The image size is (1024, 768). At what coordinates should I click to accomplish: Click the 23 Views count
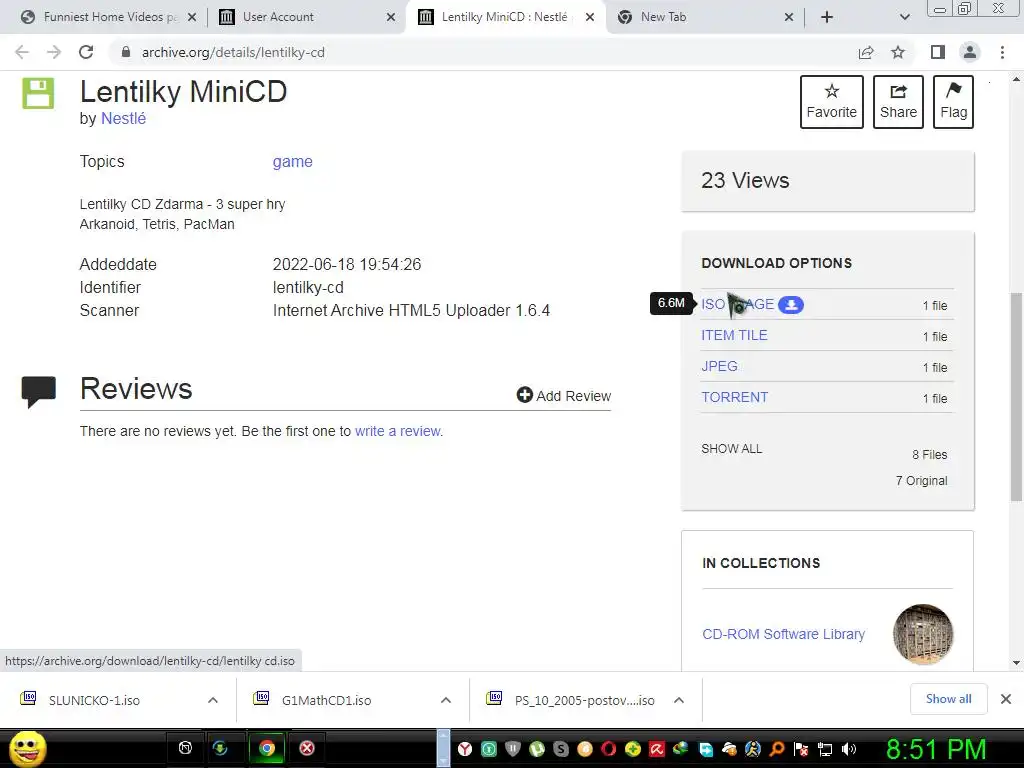(x=745, y=180)
